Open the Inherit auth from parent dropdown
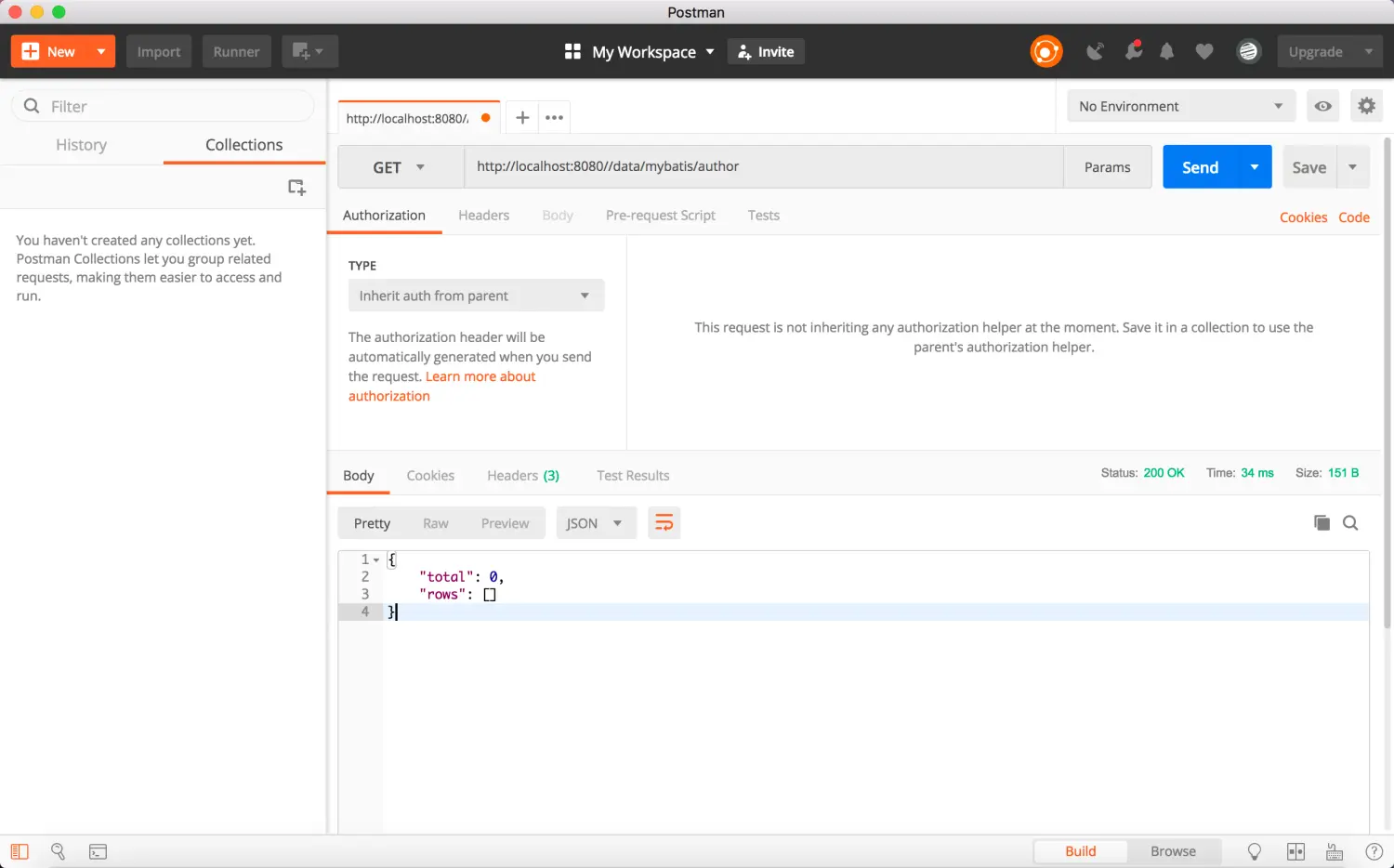1394x868 pixels. pyautogui.click(x=476, y=296)
